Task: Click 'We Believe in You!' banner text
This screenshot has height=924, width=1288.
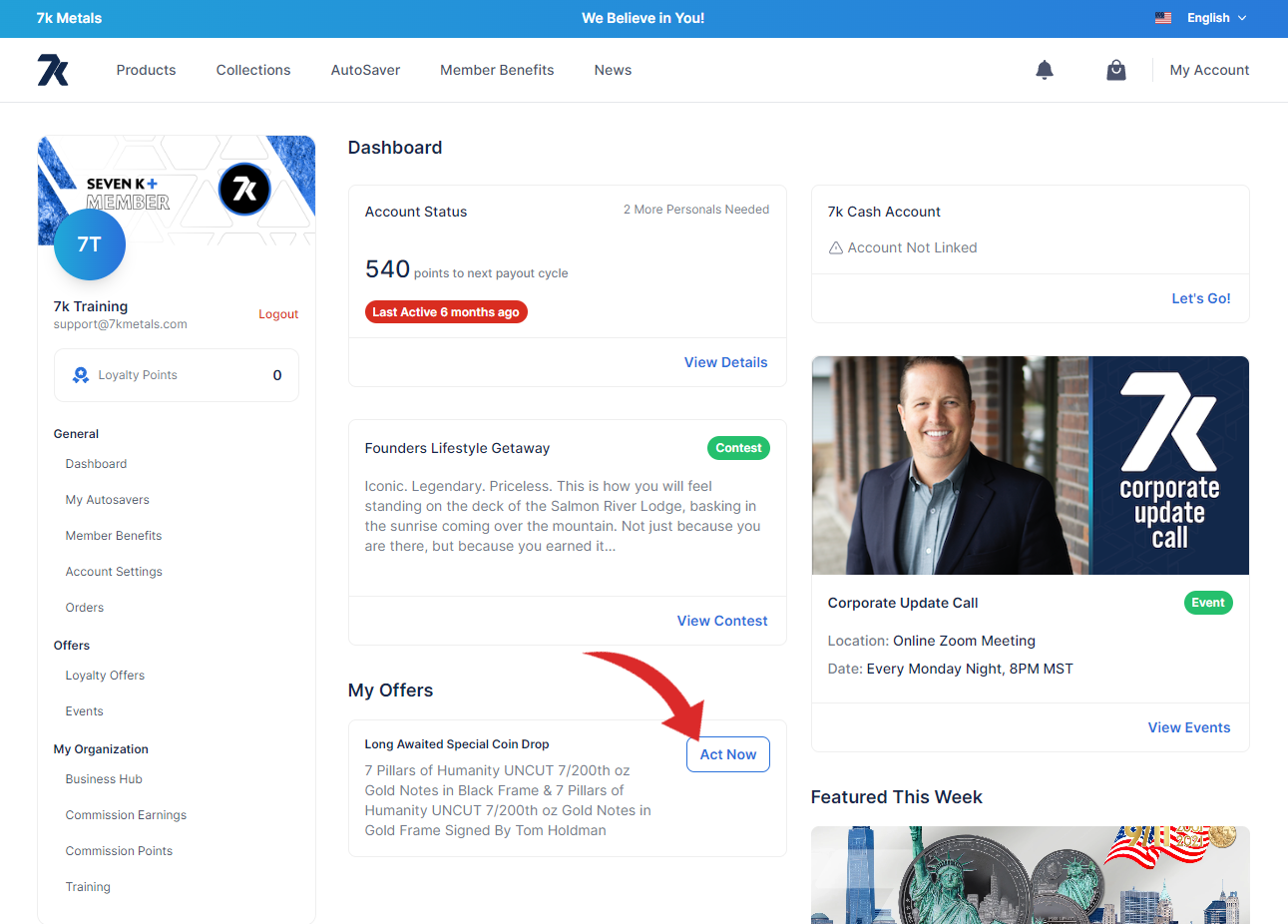Action: [x=644, y=18]
